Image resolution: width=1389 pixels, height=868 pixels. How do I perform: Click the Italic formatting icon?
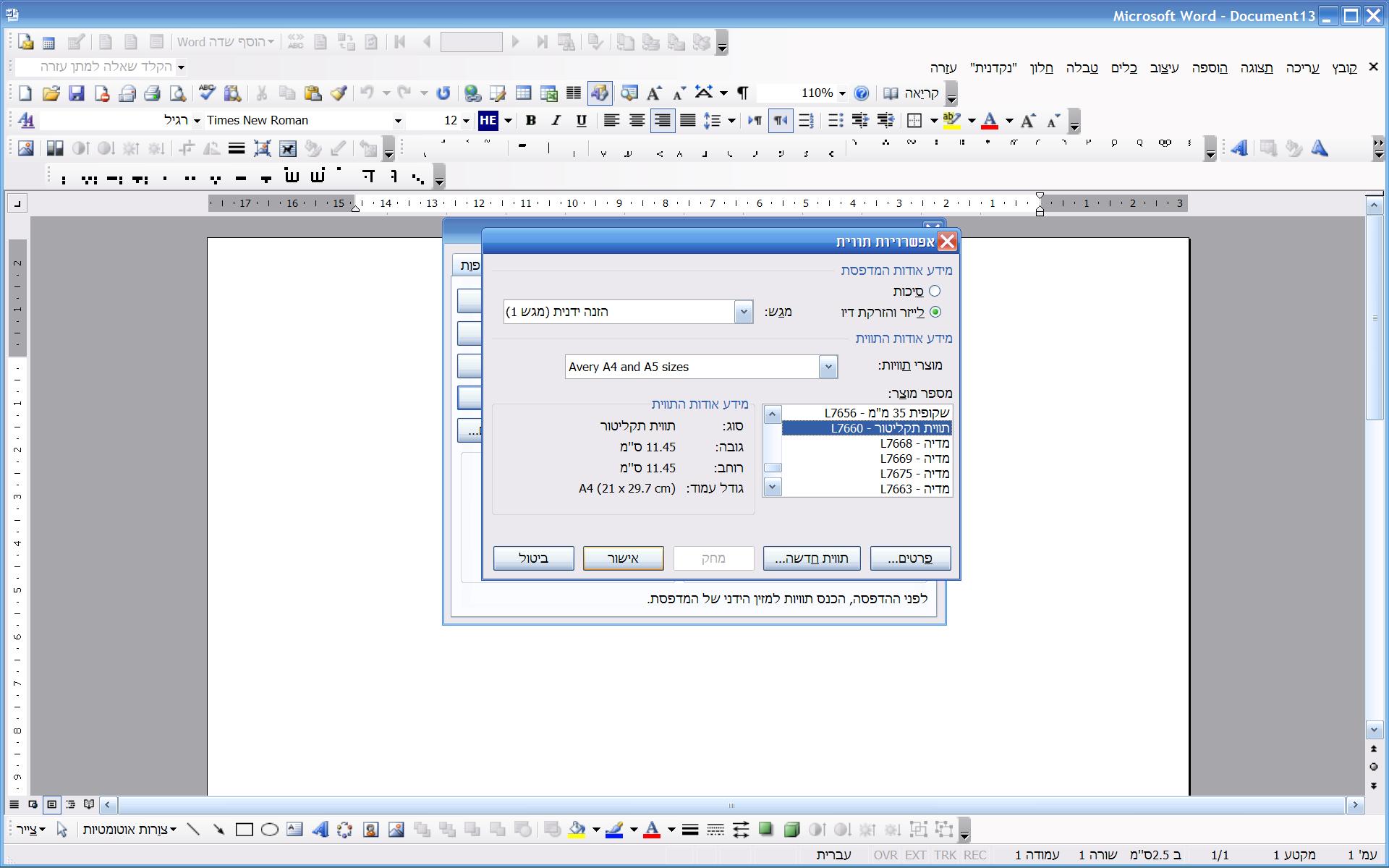[x=556, y=121]
